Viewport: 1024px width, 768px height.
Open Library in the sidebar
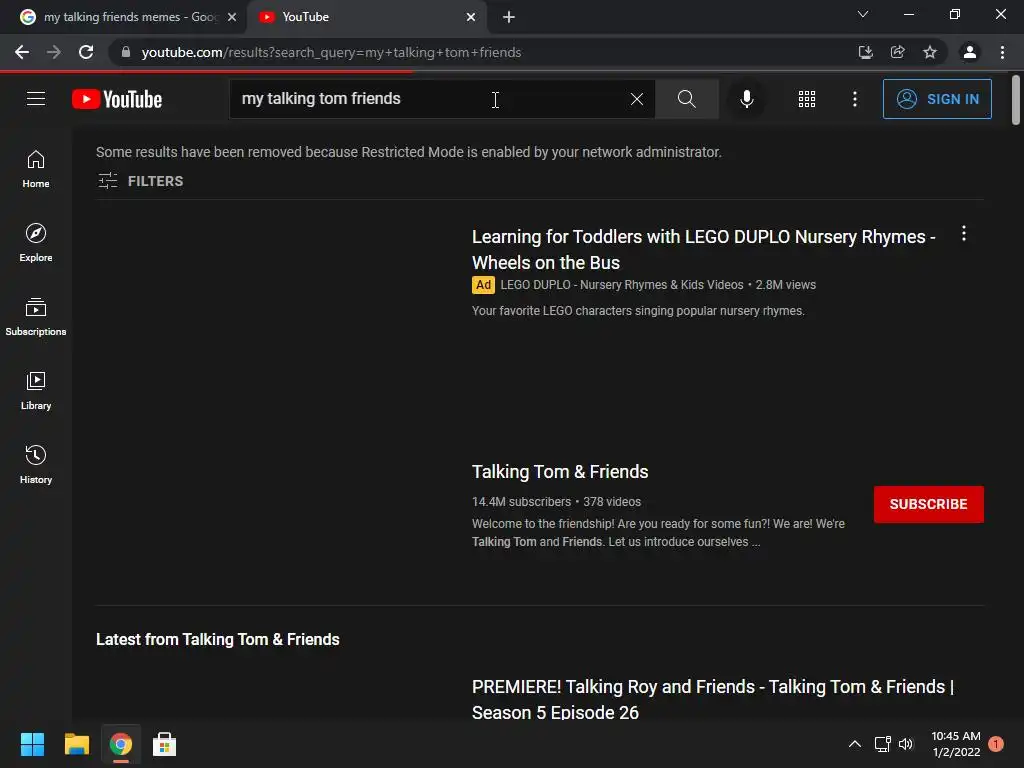point(36,390)
